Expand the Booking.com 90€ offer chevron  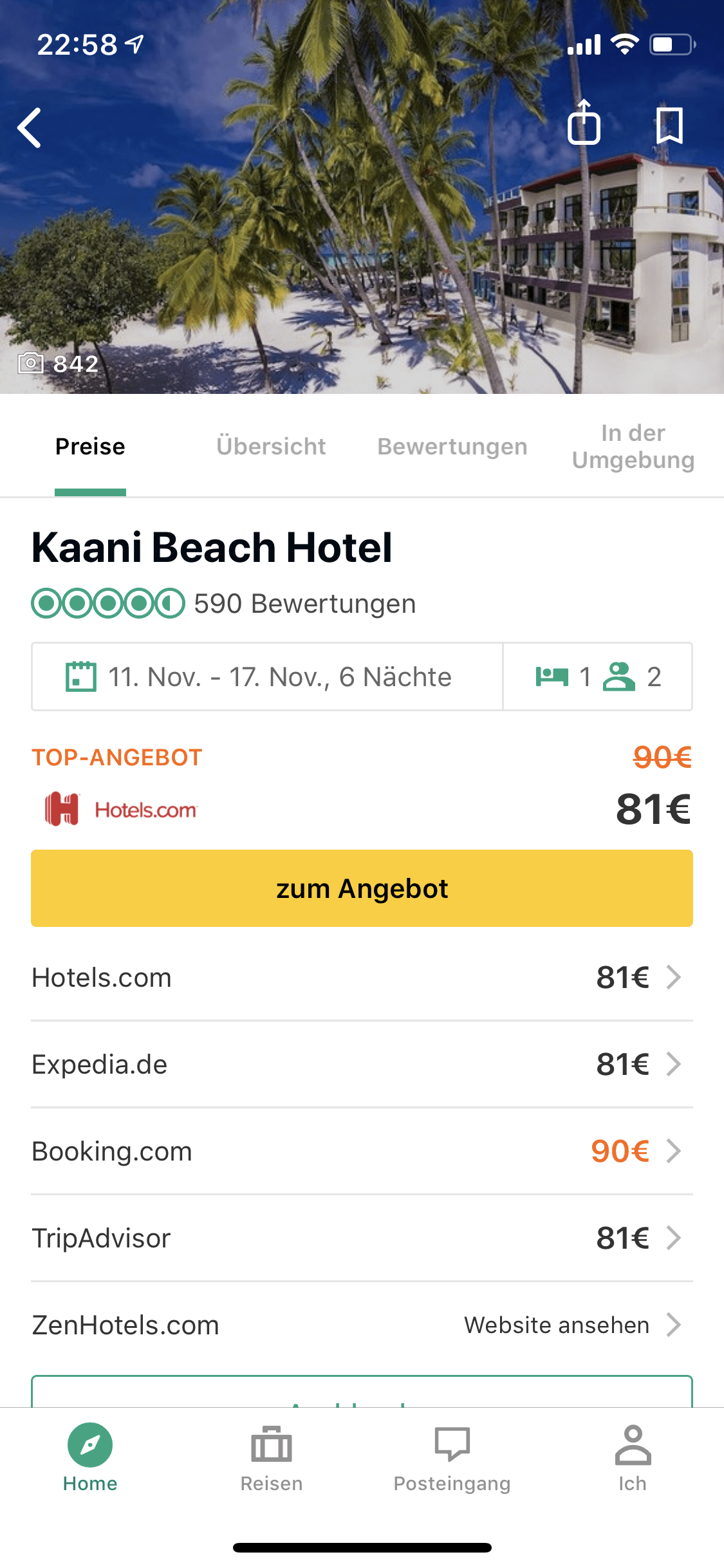[x=674, y=1151]
